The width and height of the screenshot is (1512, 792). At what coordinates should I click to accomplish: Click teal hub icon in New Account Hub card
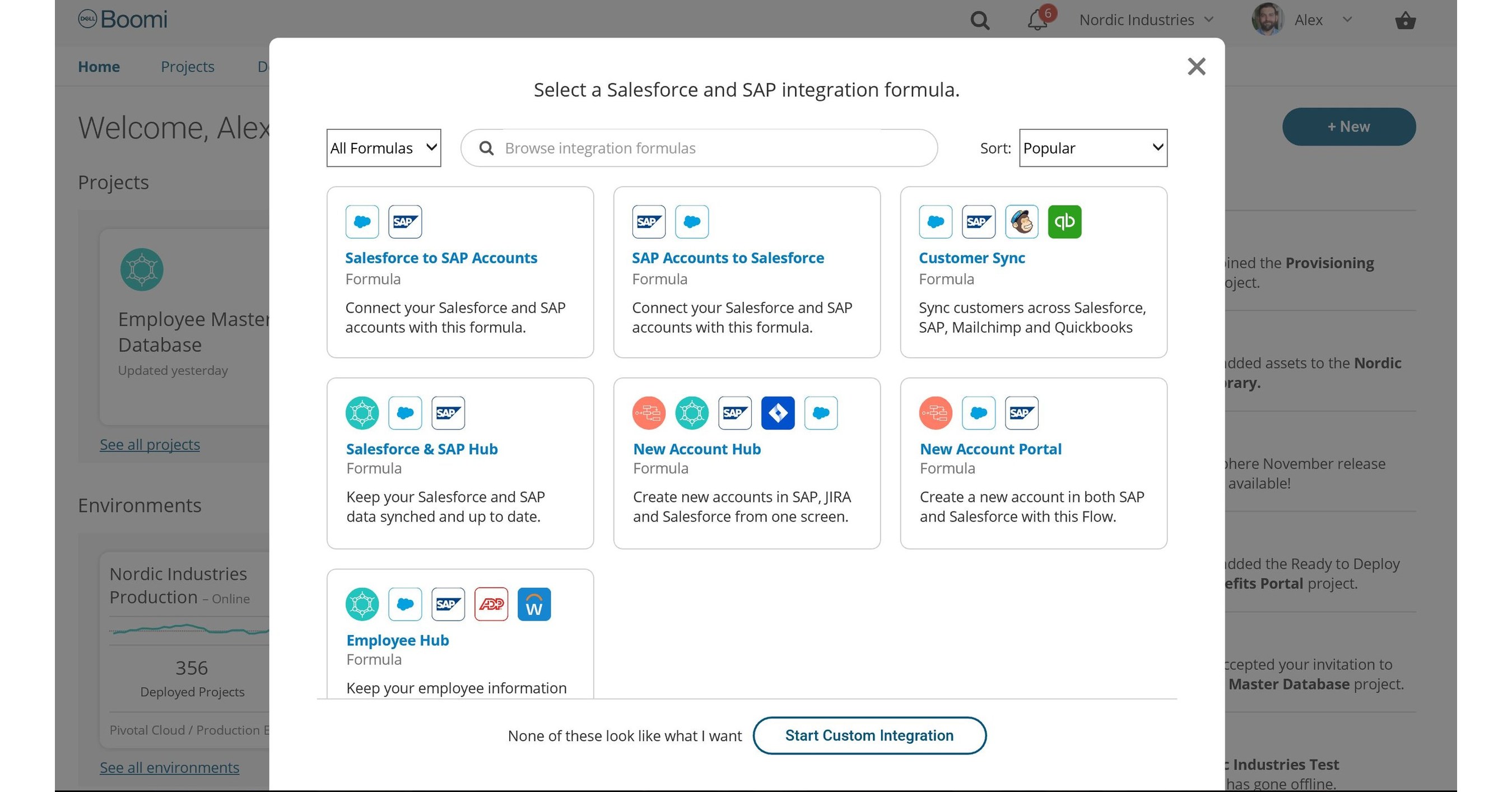(x=692, y=413)
